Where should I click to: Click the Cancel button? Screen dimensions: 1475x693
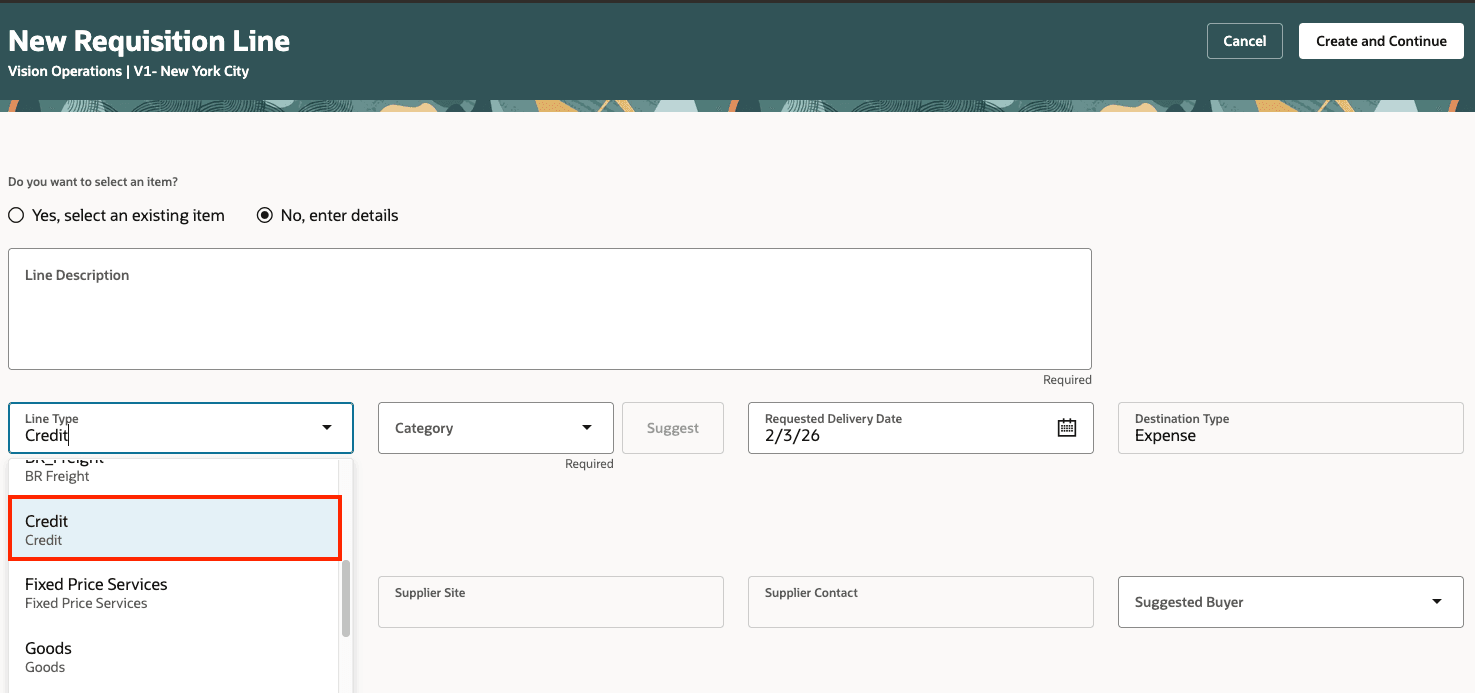[1244, 41]
